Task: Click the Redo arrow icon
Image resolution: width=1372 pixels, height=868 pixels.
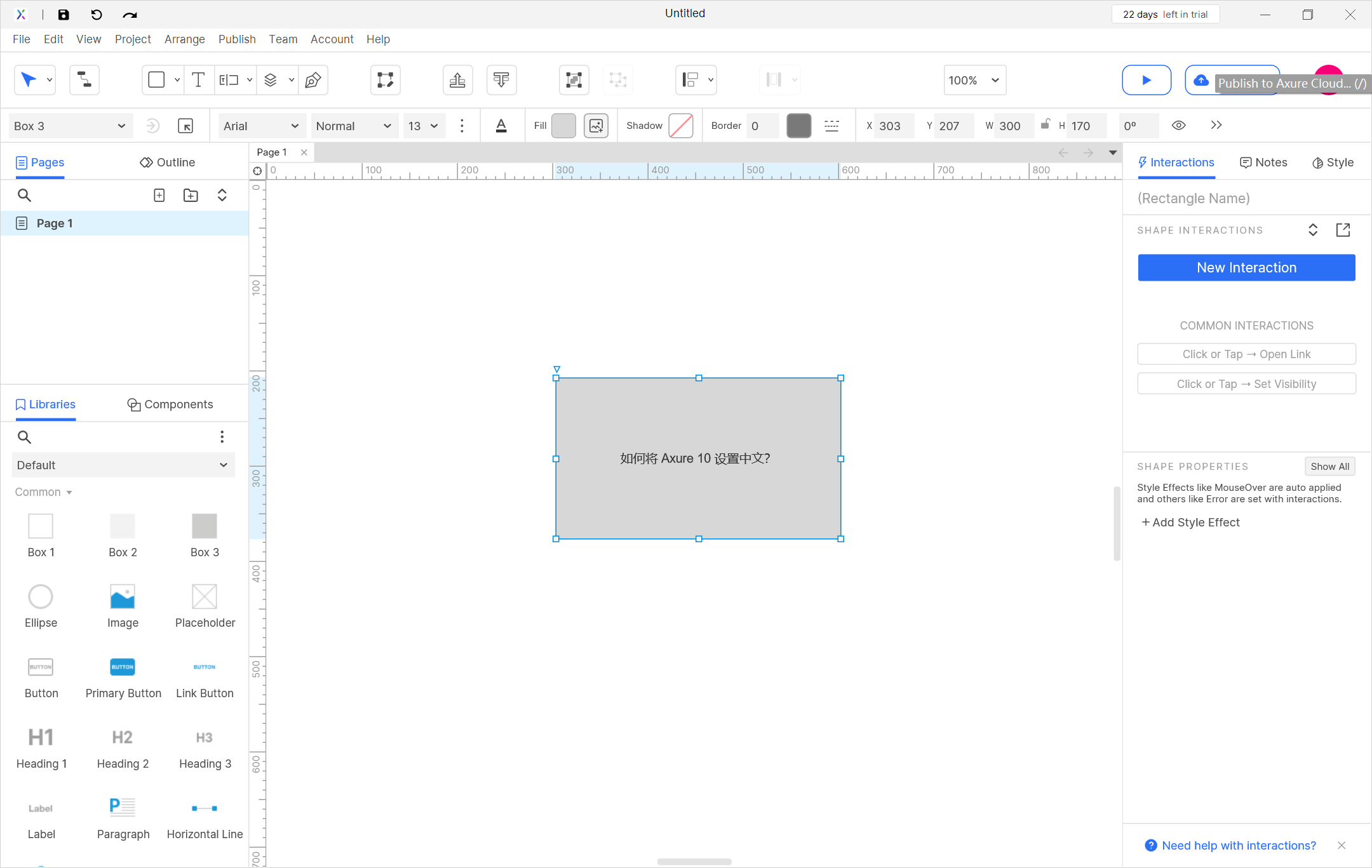Action: point(130,15)
